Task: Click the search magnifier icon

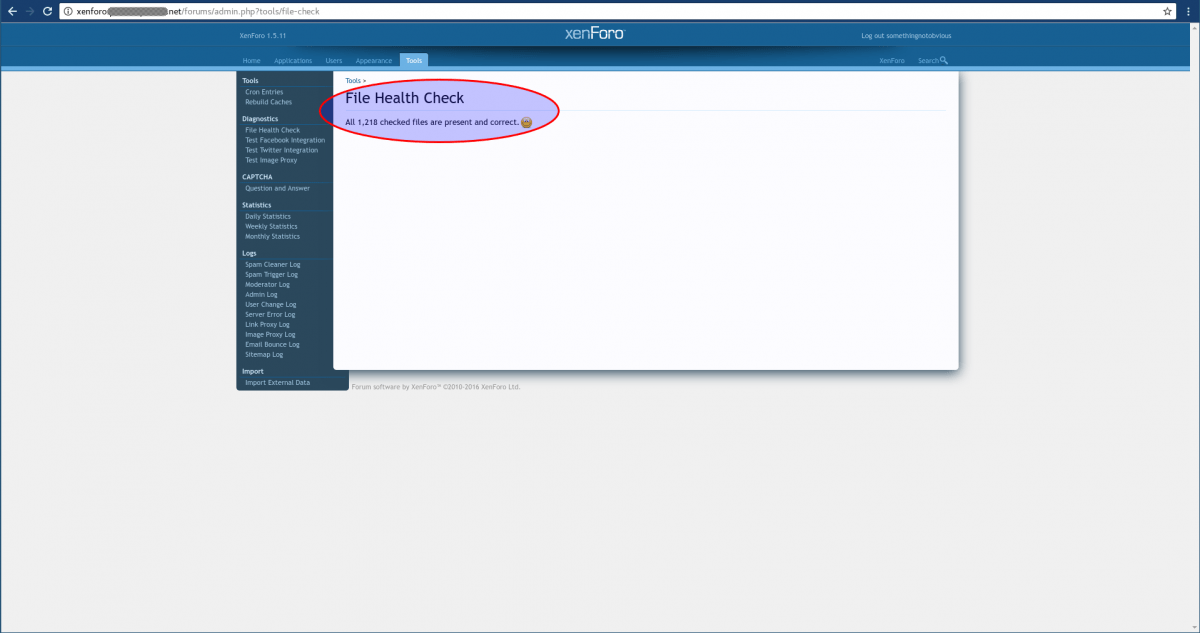Action: (943, 60)
